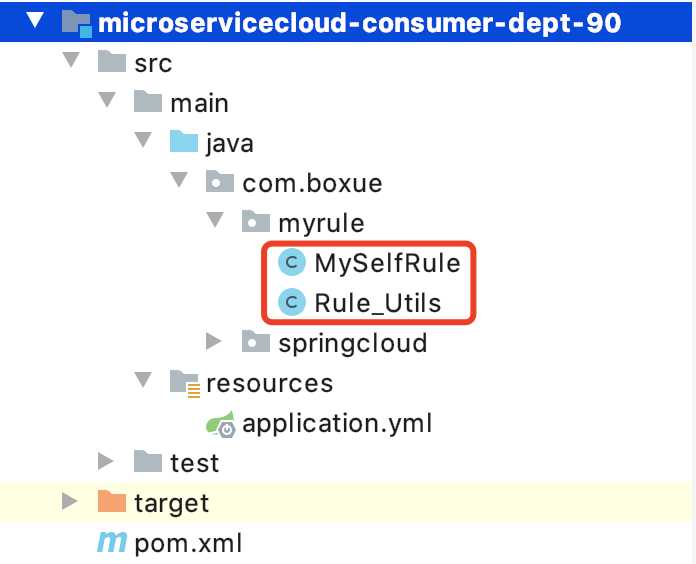Collapse the src folder arrow
Viewport: 696px width, 564px height.
[71, 59]
